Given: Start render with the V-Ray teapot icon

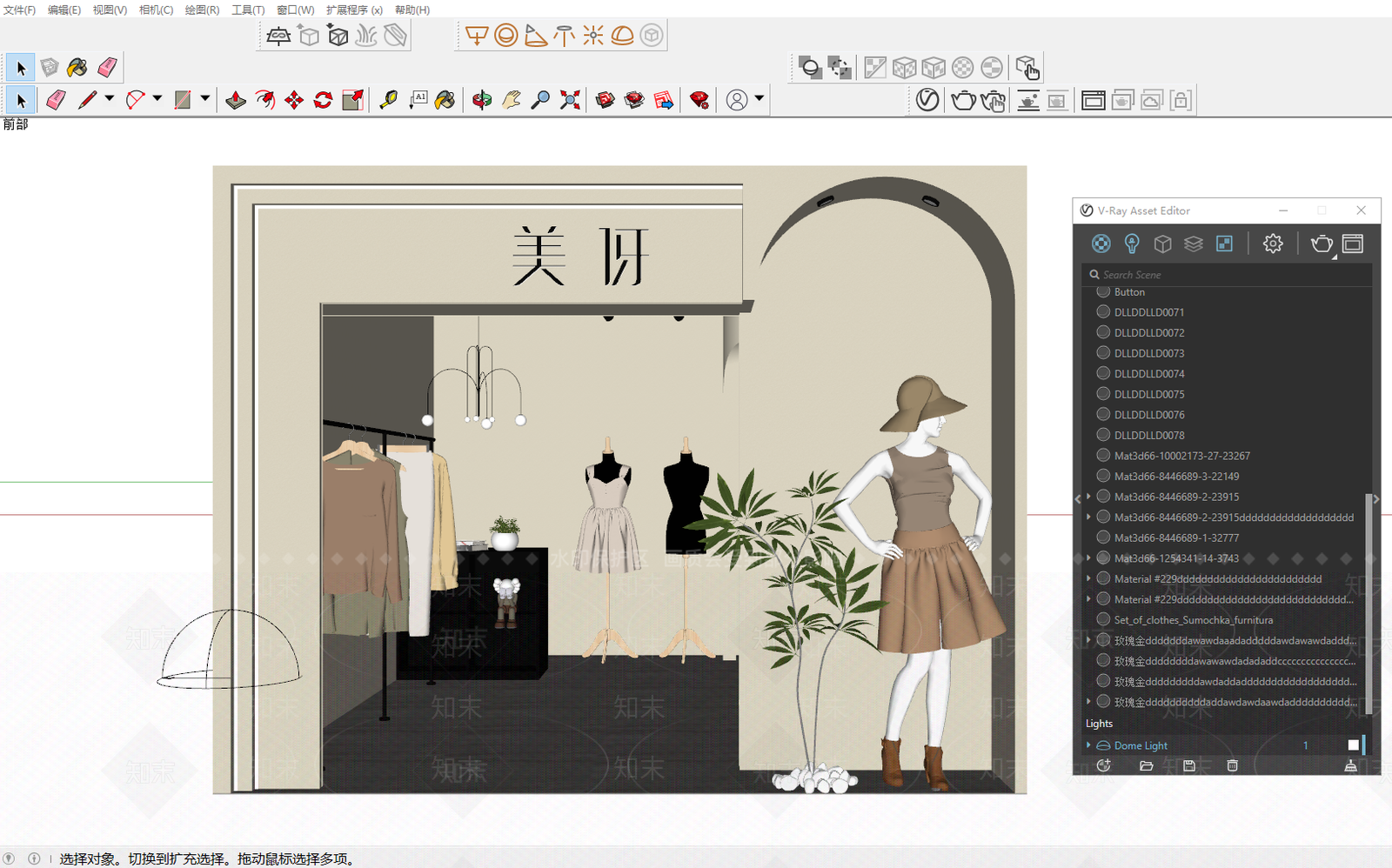Looking at the screenshot, I should [963, 100].
